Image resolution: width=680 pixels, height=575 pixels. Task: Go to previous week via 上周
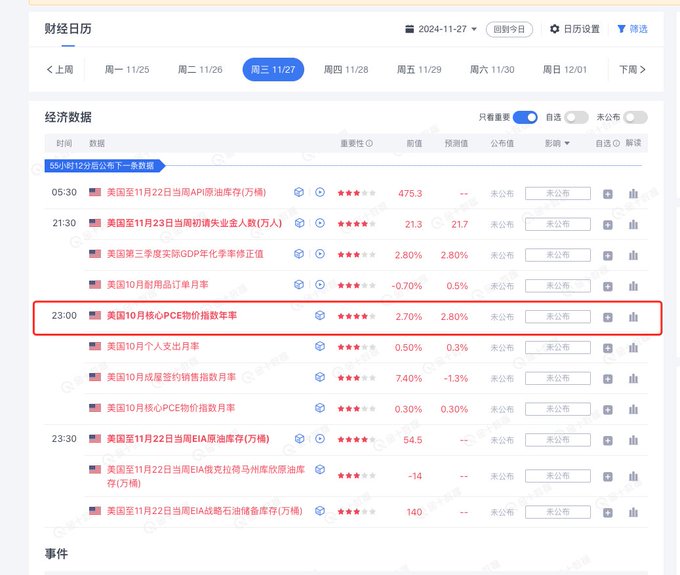pos(60,70)
